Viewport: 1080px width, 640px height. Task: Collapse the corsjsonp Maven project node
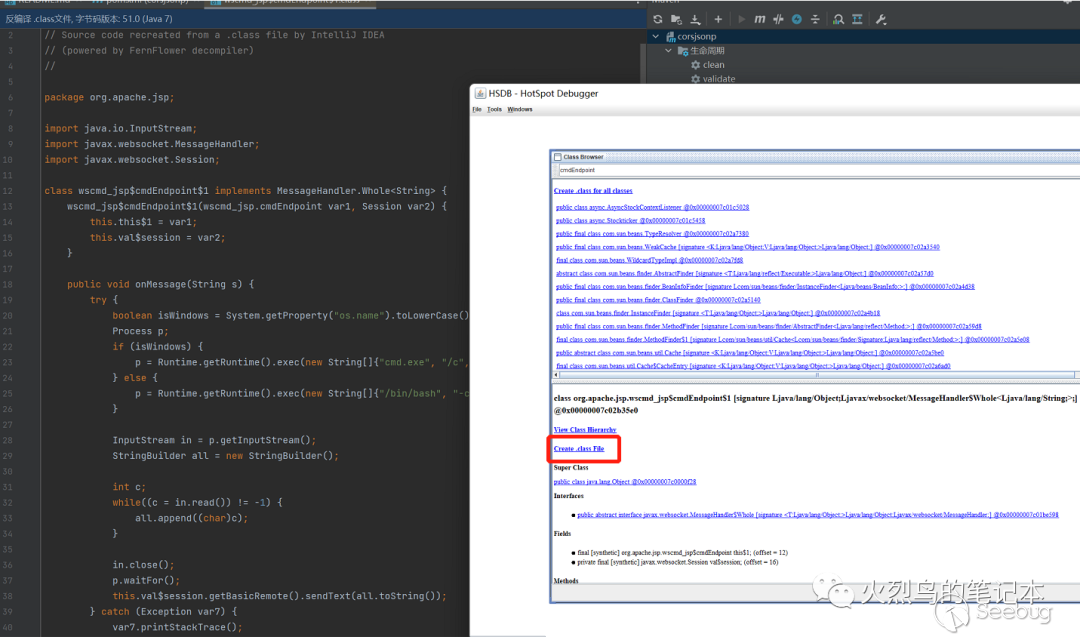pos(656,36)
